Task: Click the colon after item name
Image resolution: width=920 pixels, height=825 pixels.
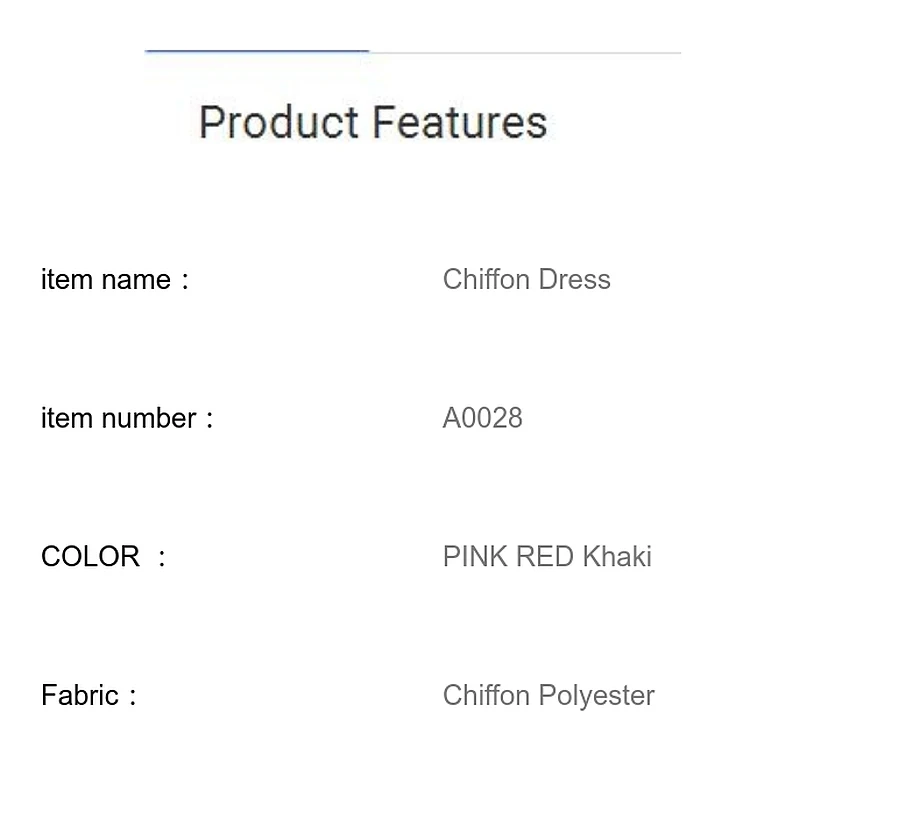Action: pyautogui.click(x=185, y=280)
